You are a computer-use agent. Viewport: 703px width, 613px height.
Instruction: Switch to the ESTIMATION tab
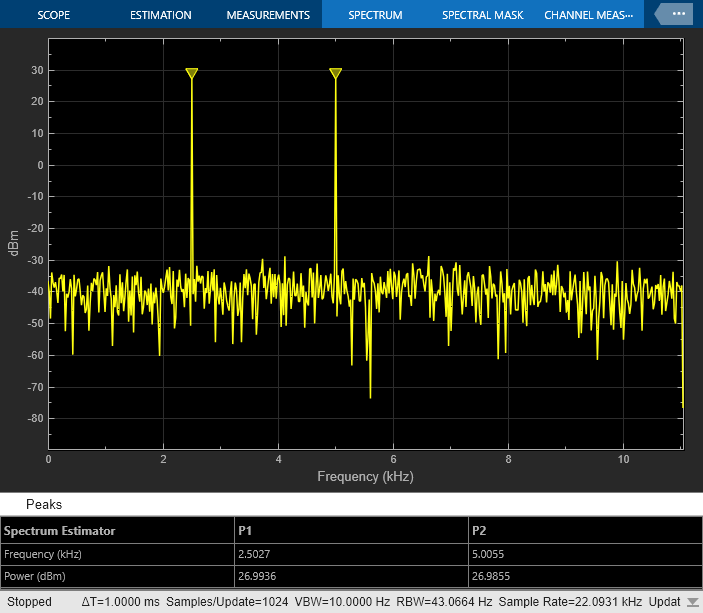pos(161,15)
